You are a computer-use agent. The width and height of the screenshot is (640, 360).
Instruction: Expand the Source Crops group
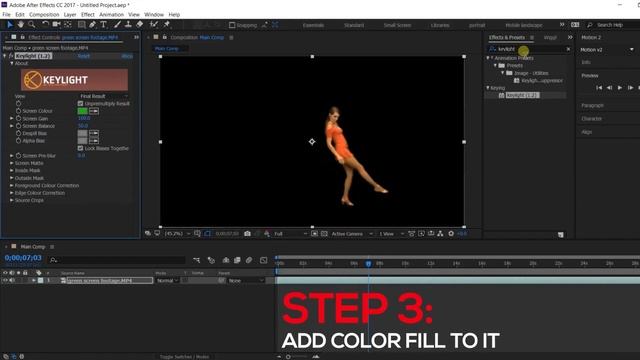[x=11, y=200]
